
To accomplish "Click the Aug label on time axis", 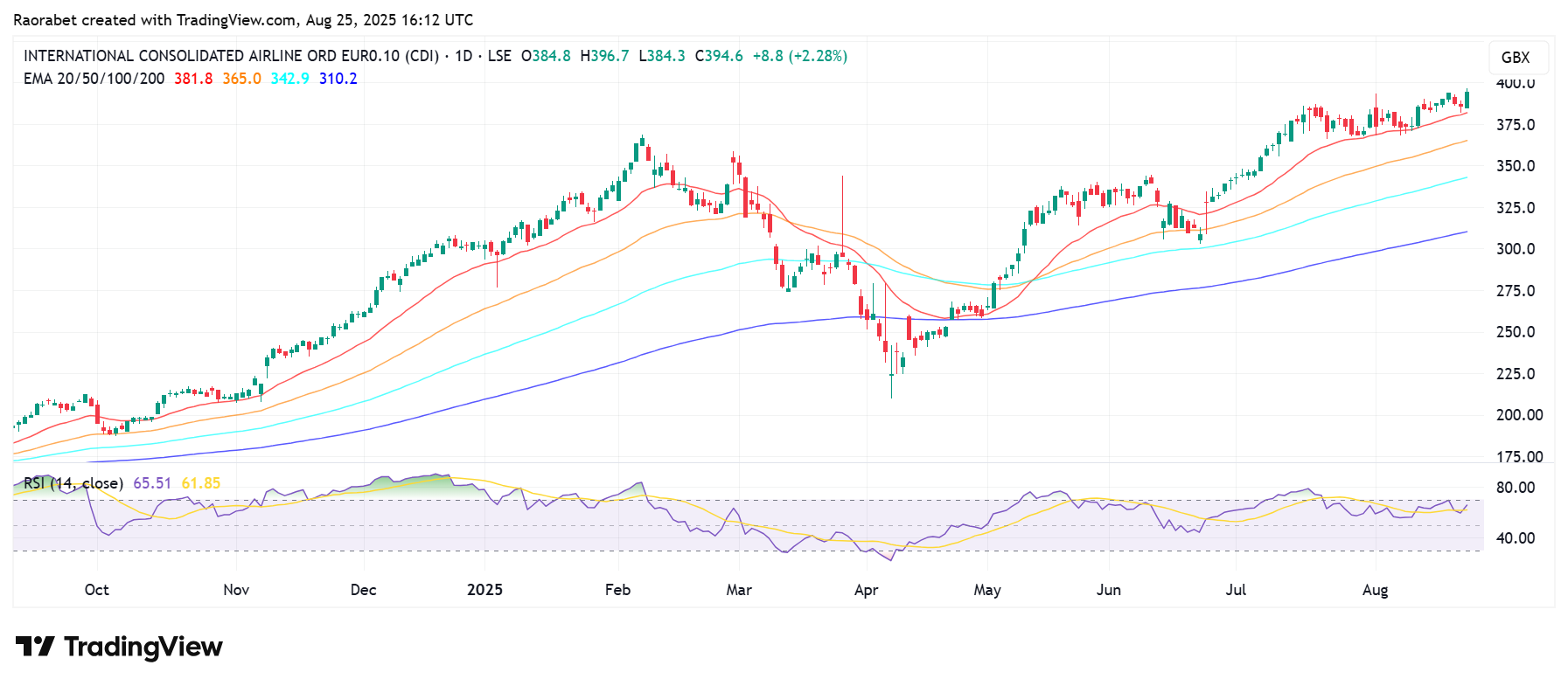I will point(1375,590).
